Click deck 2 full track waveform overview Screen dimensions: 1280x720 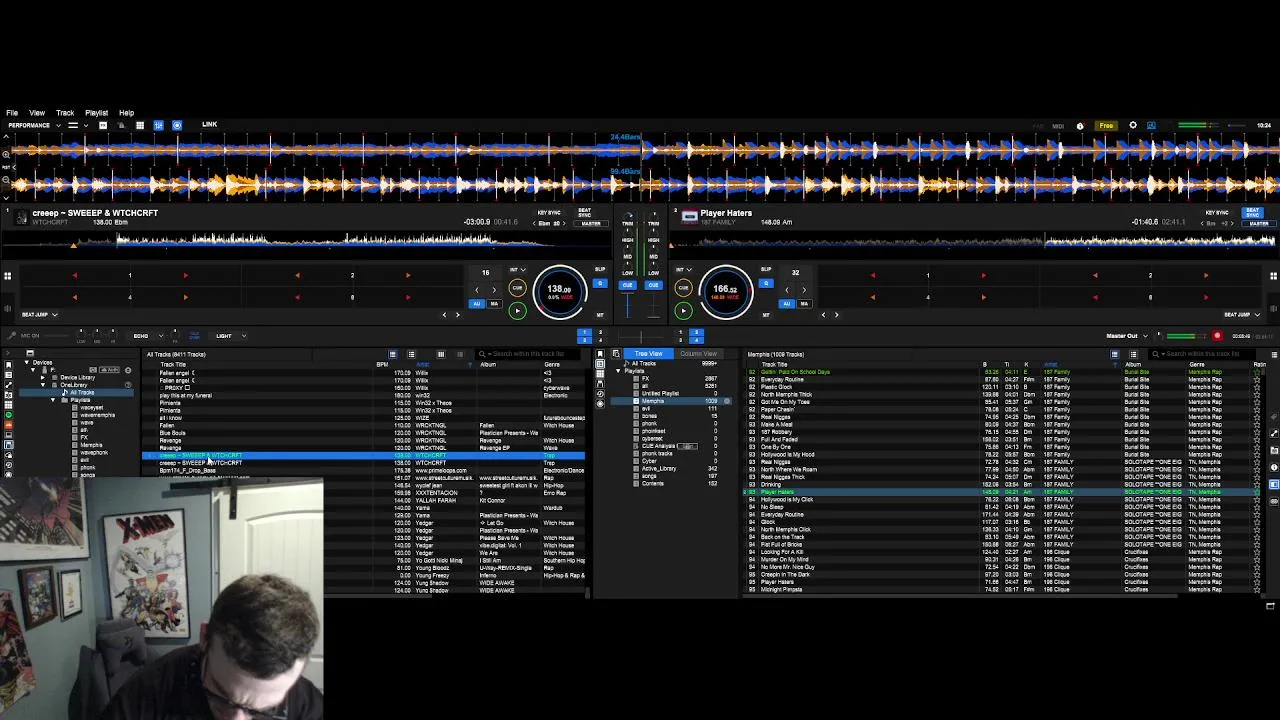[x=974, y=240]
